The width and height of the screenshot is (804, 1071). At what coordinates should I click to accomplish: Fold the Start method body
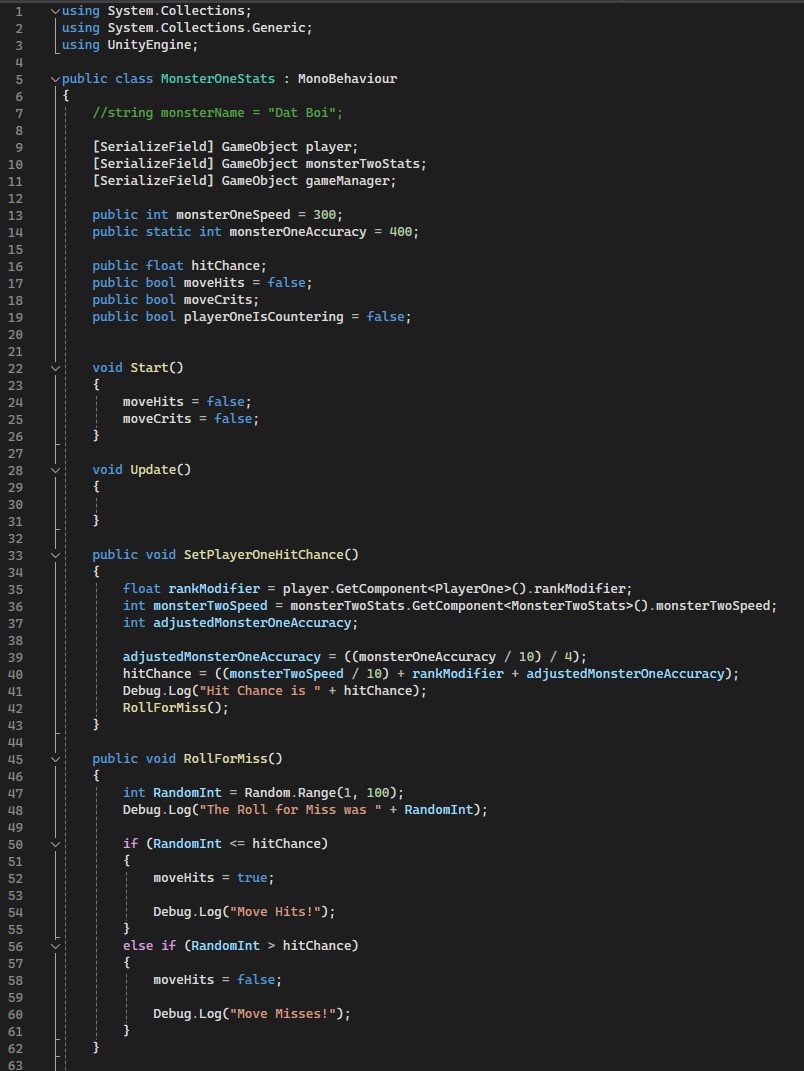coord(55,368)
